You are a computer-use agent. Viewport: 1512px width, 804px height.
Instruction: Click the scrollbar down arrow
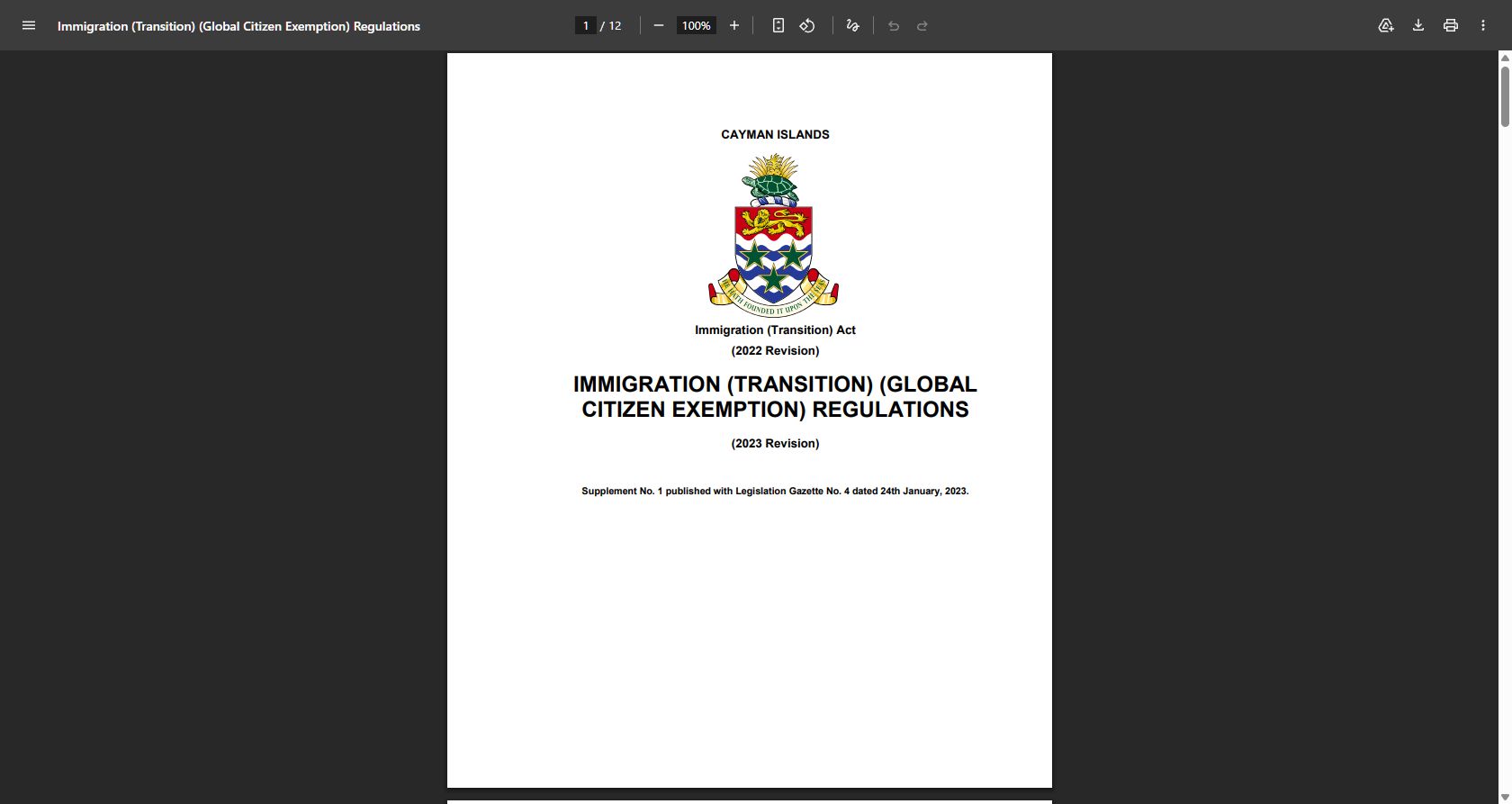tap(1504, 798)
